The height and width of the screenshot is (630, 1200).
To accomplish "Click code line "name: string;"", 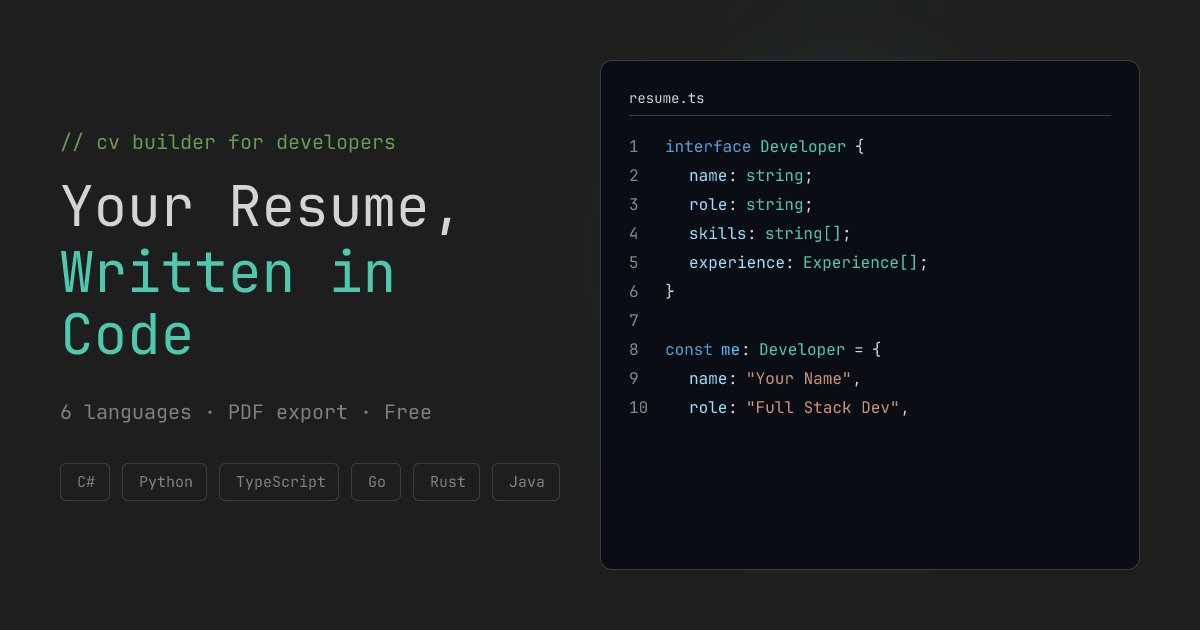I will pyautogui.click(x=751, y=176).
